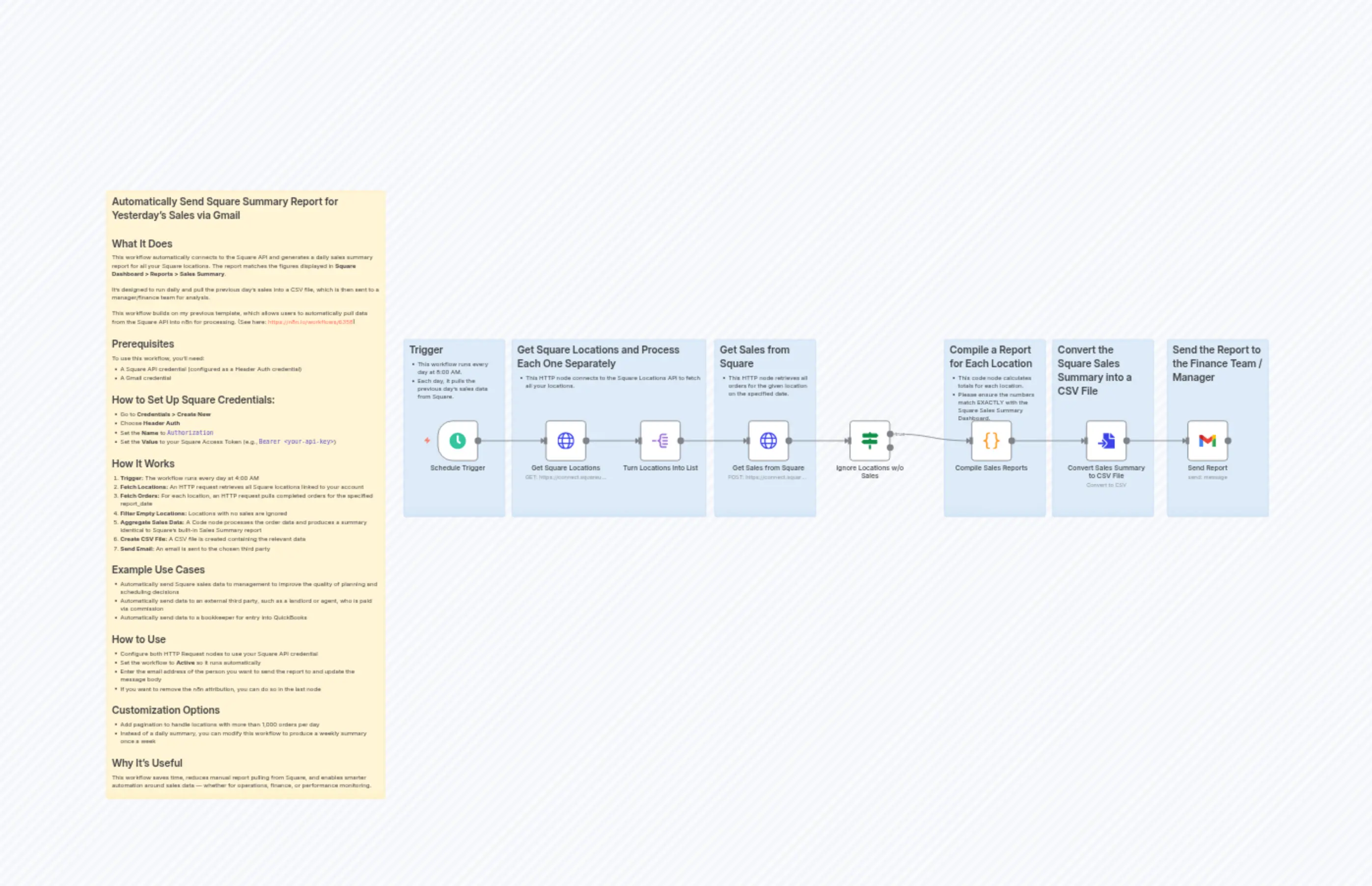Open the Get Sales from Square HTTP node
Image resolution: width=1372 pixels, height=886 pixels.
pos(768,440)
